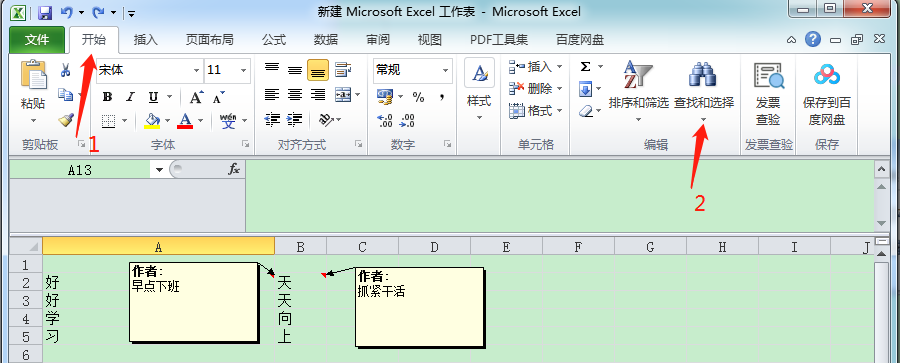Click 插入 insert cells button

[536, 67]
